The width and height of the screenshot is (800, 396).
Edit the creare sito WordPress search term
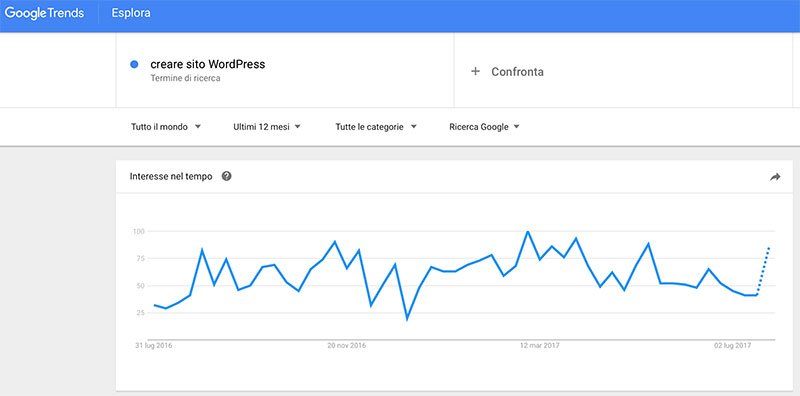pyautogui.click(x=208, y=65)
